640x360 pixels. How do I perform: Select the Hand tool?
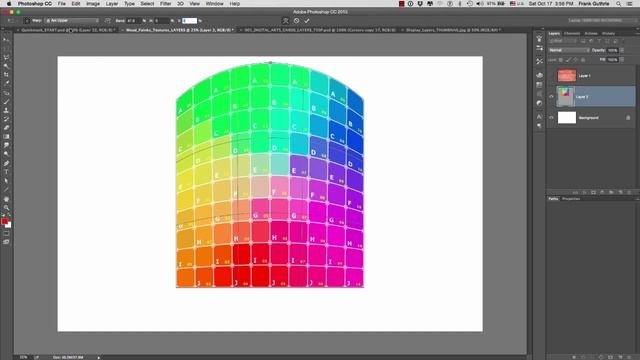(6, 199)
